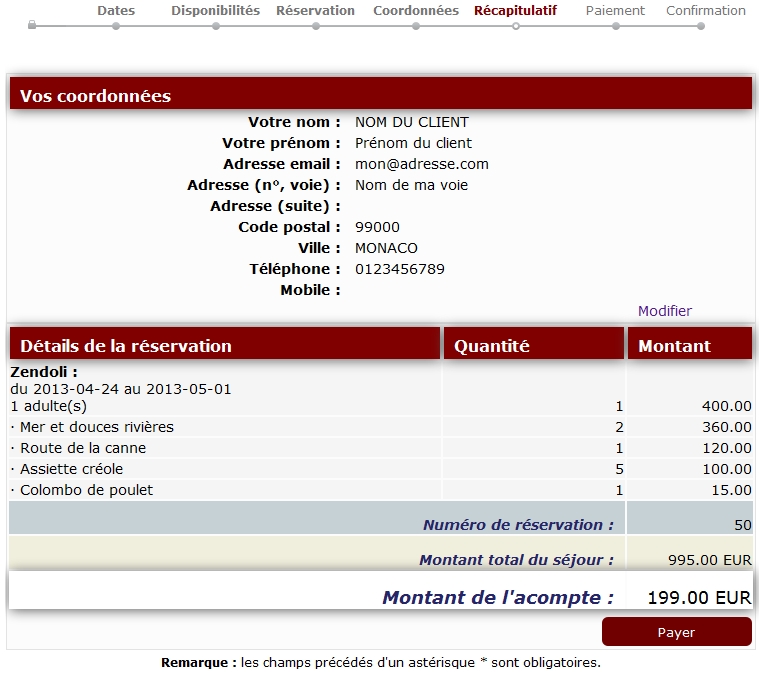Click the Vos coordonnées section header
The height and width of the screenshot is (674, 764).
point(95,96)
